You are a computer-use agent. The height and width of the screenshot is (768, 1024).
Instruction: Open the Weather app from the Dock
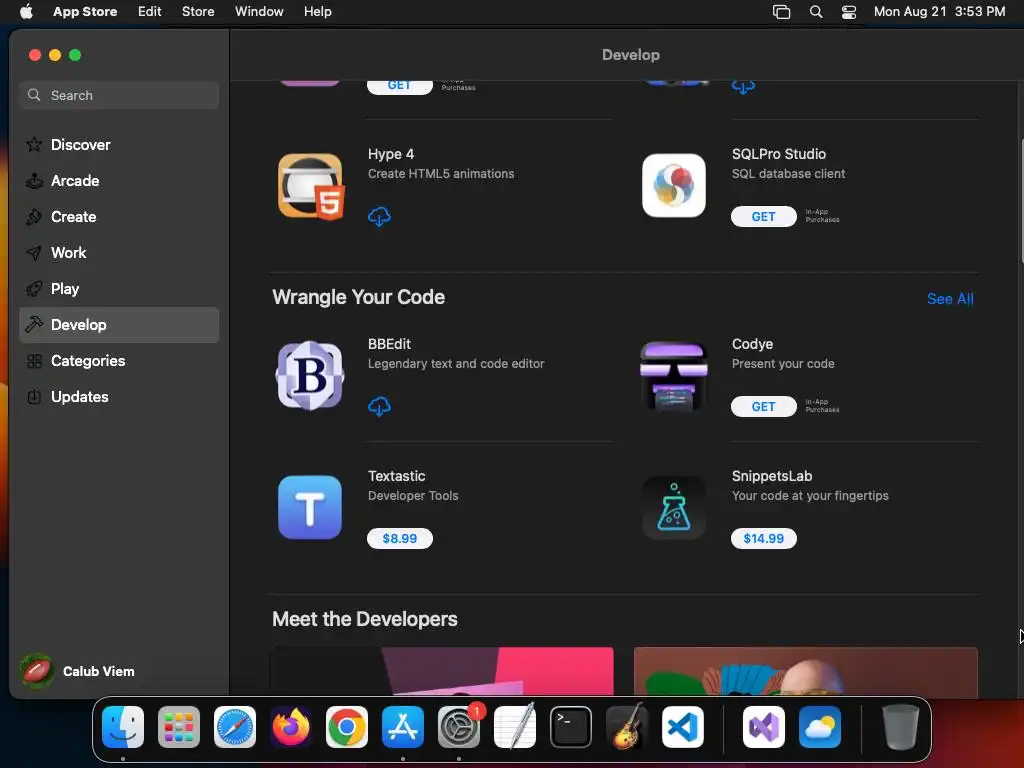(x=820, y=727)
